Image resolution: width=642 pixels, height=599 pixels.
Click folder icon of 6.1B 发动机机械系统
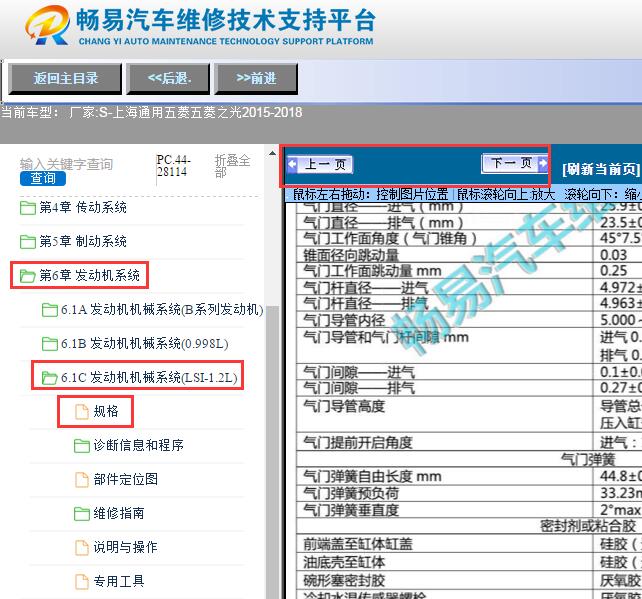pos(50,344)
